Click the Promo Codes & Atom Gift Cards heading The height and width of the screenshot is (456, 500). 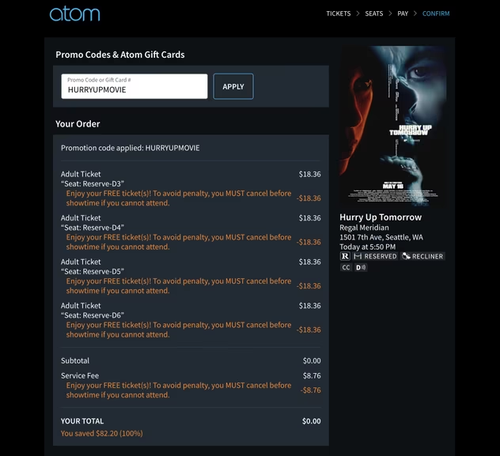point(120,55)
